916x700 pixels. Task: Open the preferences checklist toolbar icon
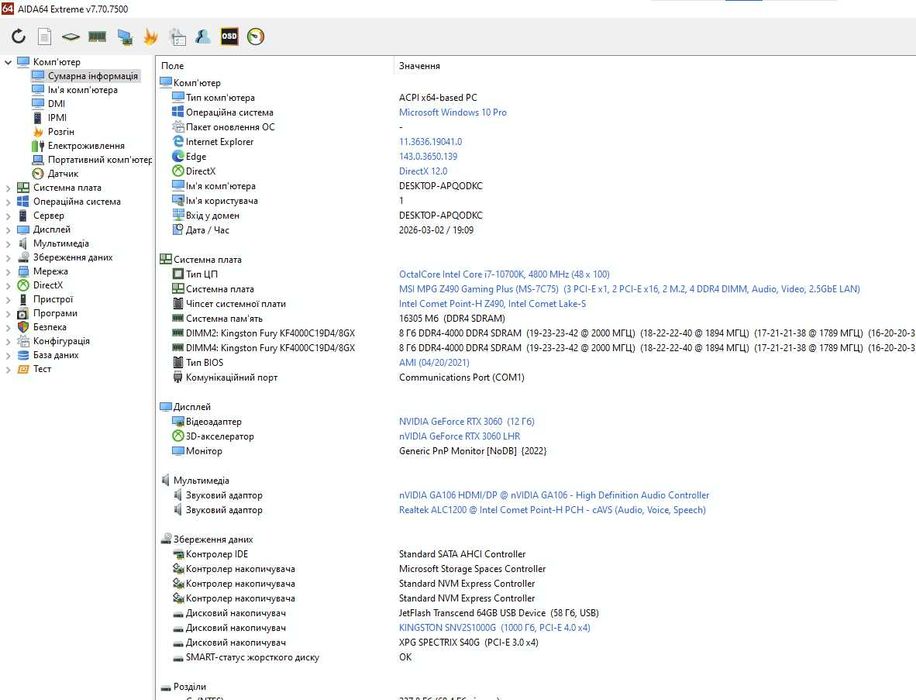(177, 37)
